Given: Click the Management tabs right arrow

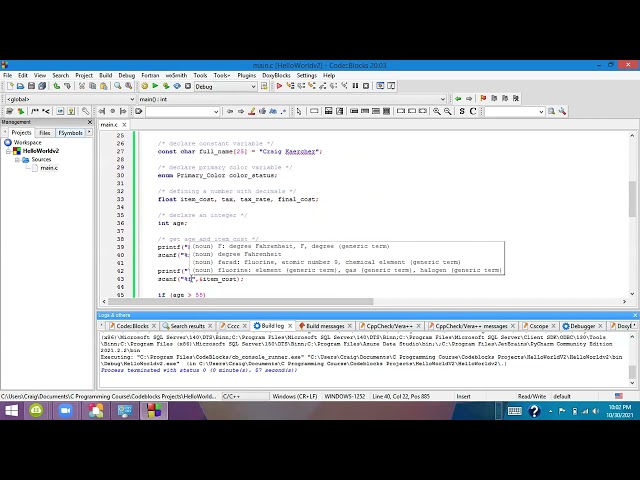Looking at the screenshot, I should coord(89,132).
